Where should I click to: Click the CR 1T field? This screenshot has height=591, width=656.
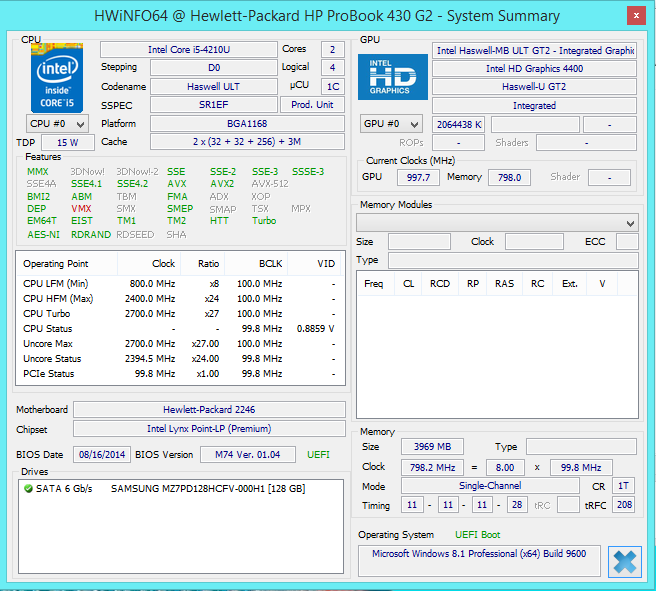point(623,486)
